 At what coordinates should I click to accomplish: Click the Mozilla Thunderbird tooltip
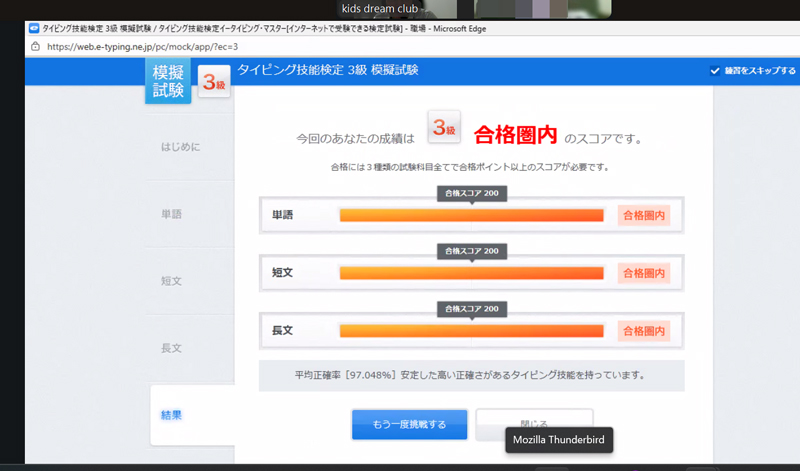click(x=560, y=440)
